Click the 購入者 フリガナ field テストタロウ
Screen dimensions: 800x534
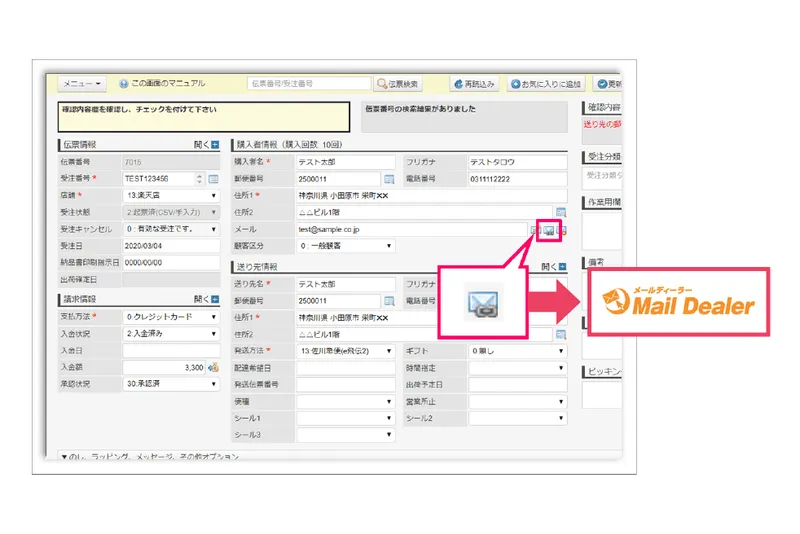point(518,162)
